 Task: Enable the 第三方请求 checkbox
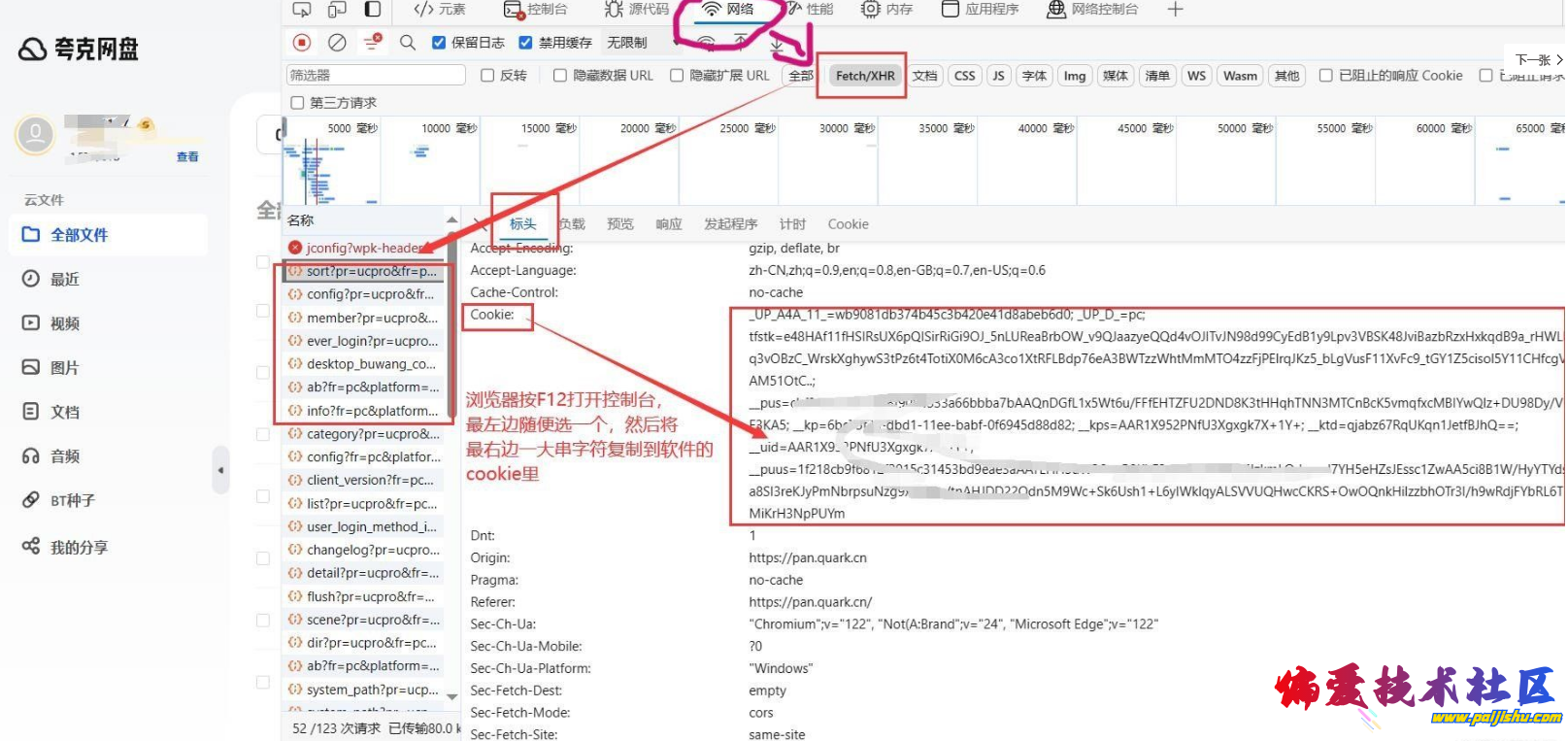297,103
